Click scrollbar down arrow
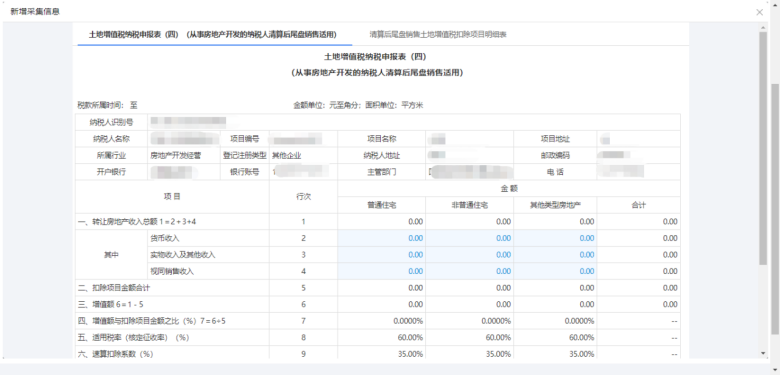780x376 pixels. 764,353
